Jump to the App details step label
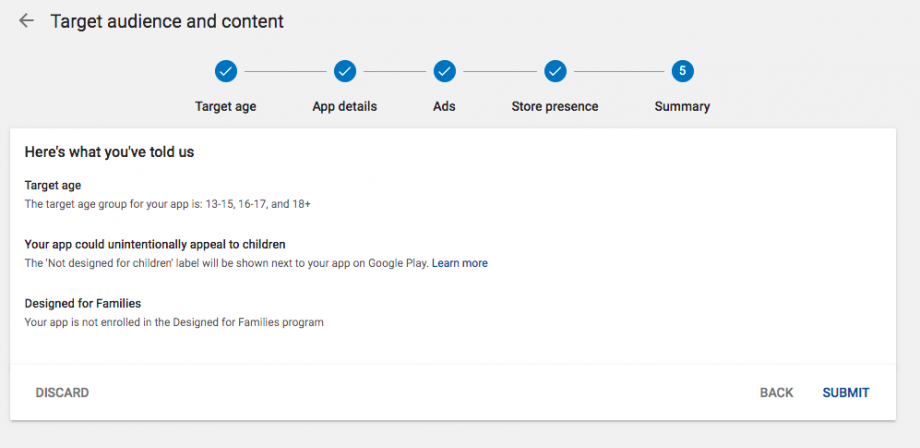920x448 pixels. (x=345, y=106)
